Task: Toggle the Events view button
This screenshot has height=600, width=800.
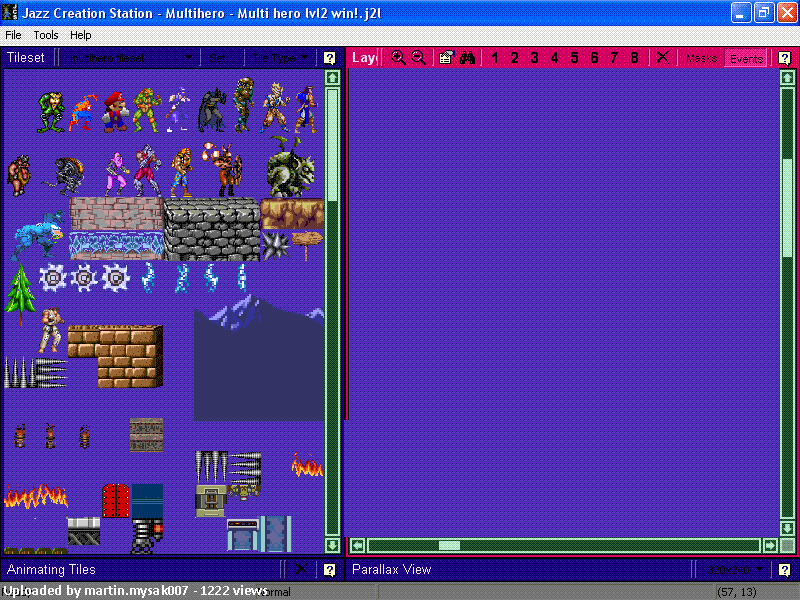Action: [746, 59]
